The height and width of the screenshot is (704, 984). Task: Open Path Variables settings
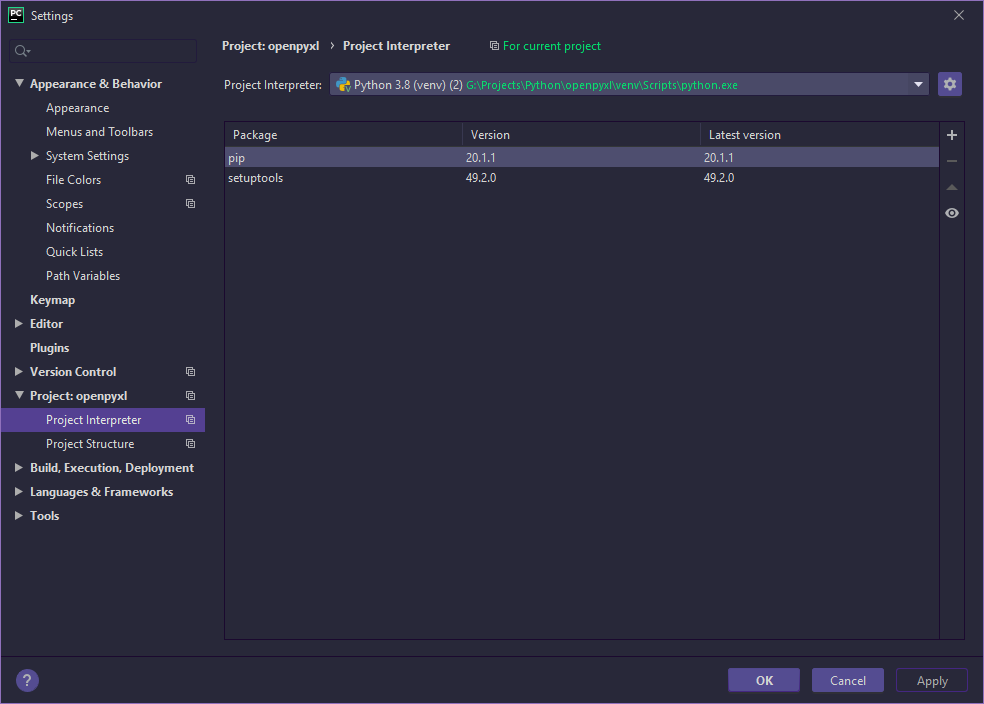tap(83, 275)
